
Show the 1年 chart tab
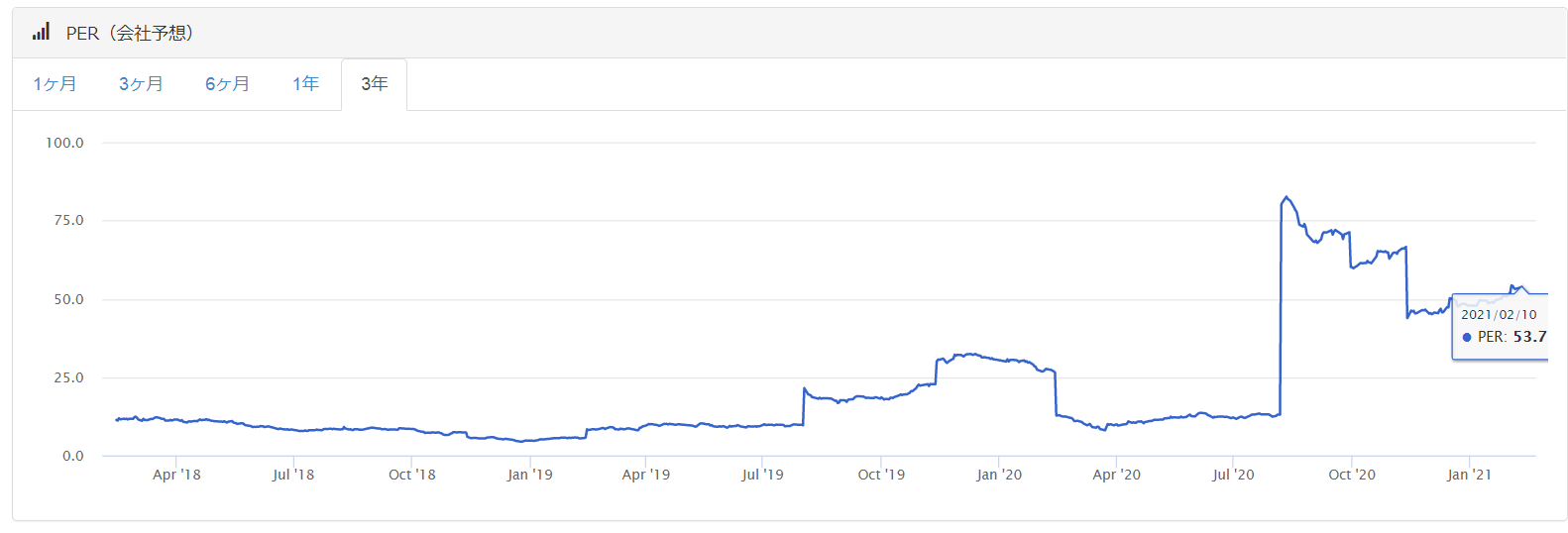(305, 84)
